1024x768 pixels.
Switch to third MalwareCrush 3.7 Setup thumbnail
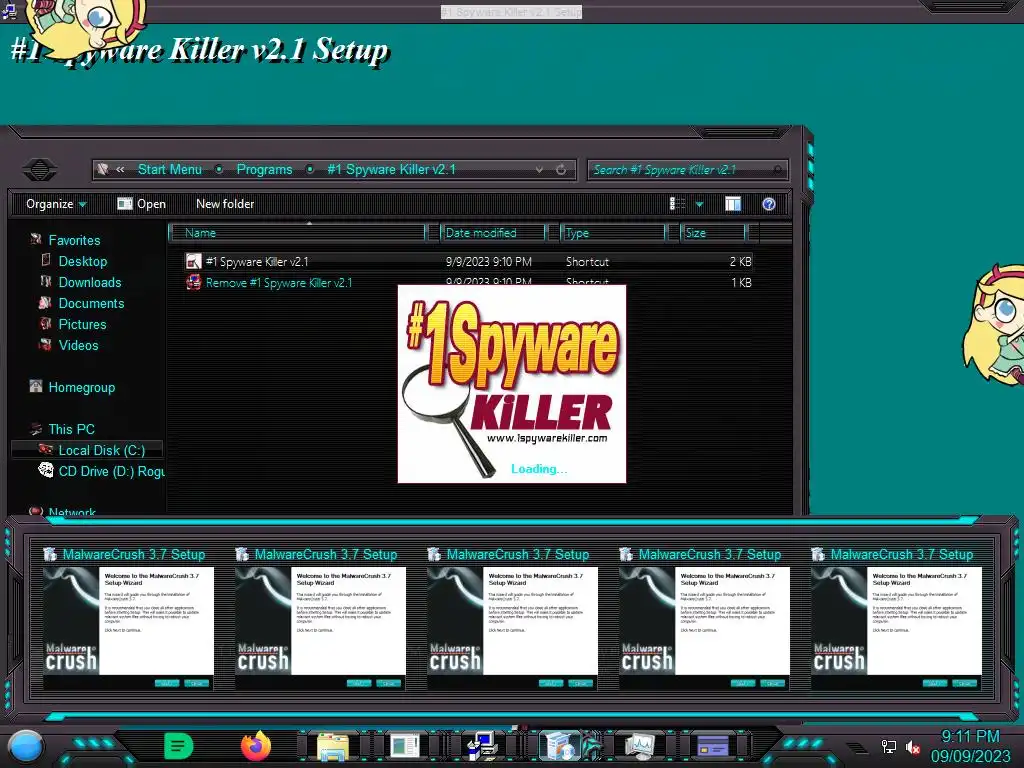(x=512, y=619)
